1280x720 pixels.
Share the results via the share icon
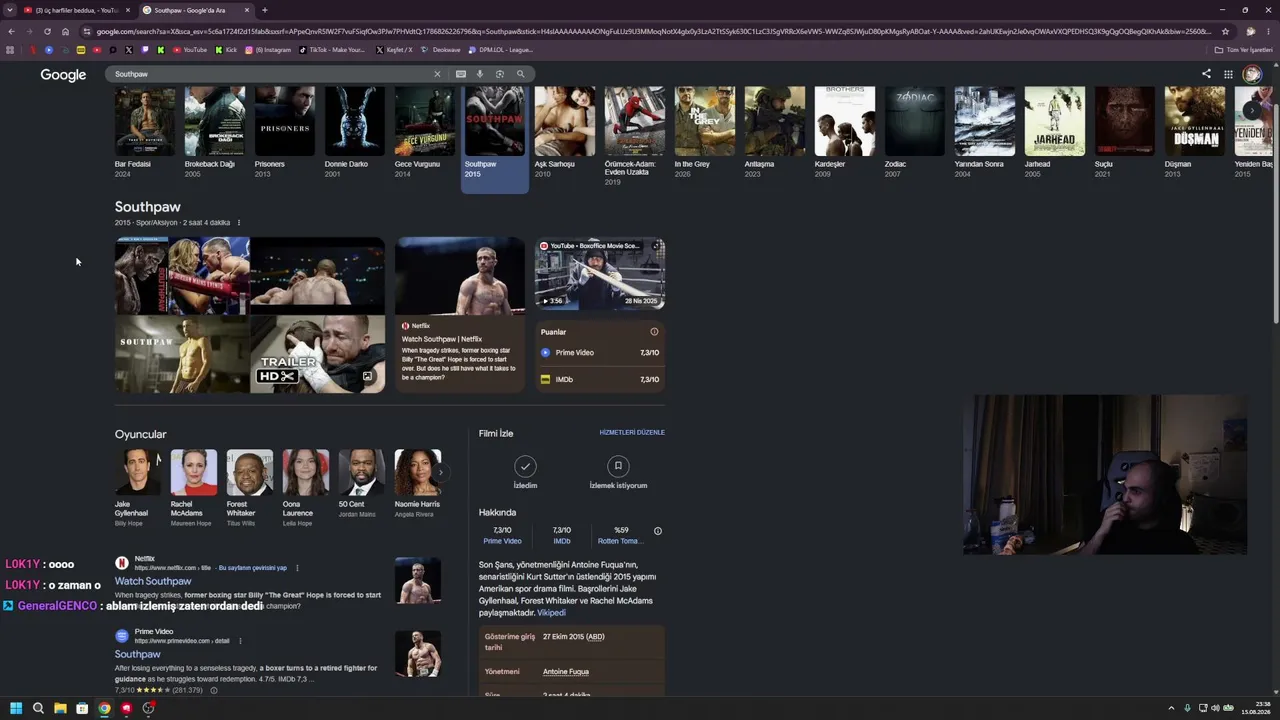tap(1206, 74)
